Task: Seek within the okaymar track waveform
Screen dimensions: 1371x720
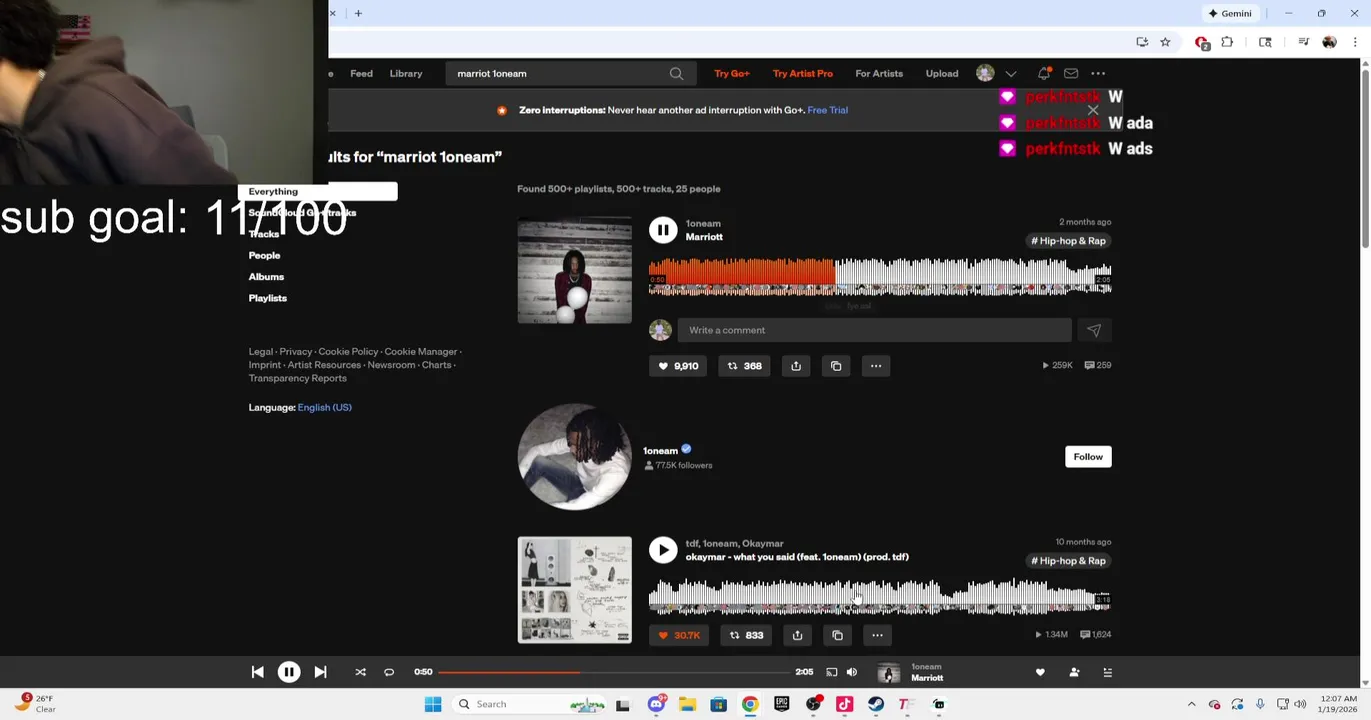Action: coord(880,596)
